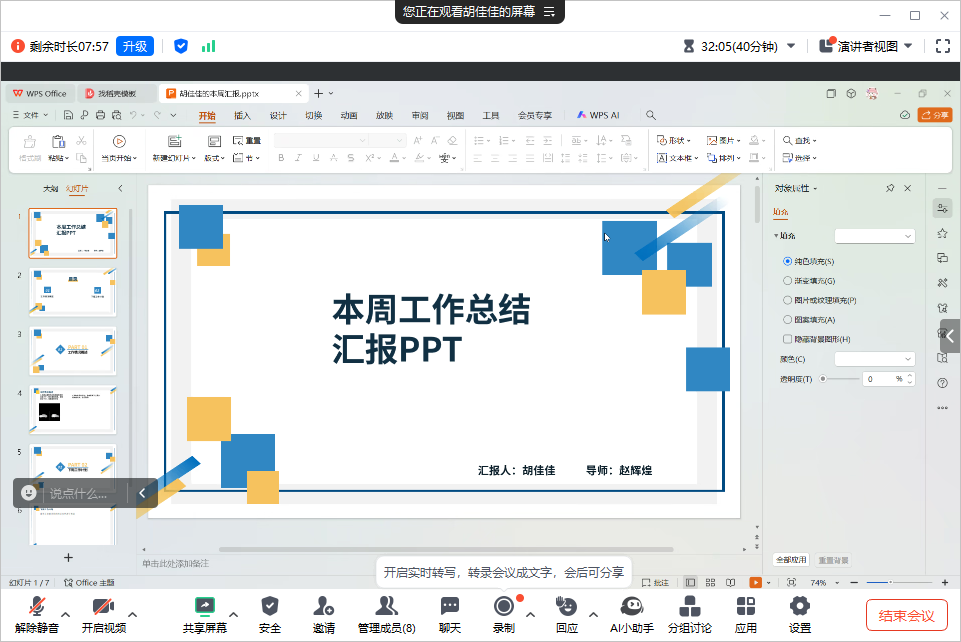Click the orange slideshow play button in status bar
The height and width of the screenshot is (642, 961).
(x=755, y=583)
